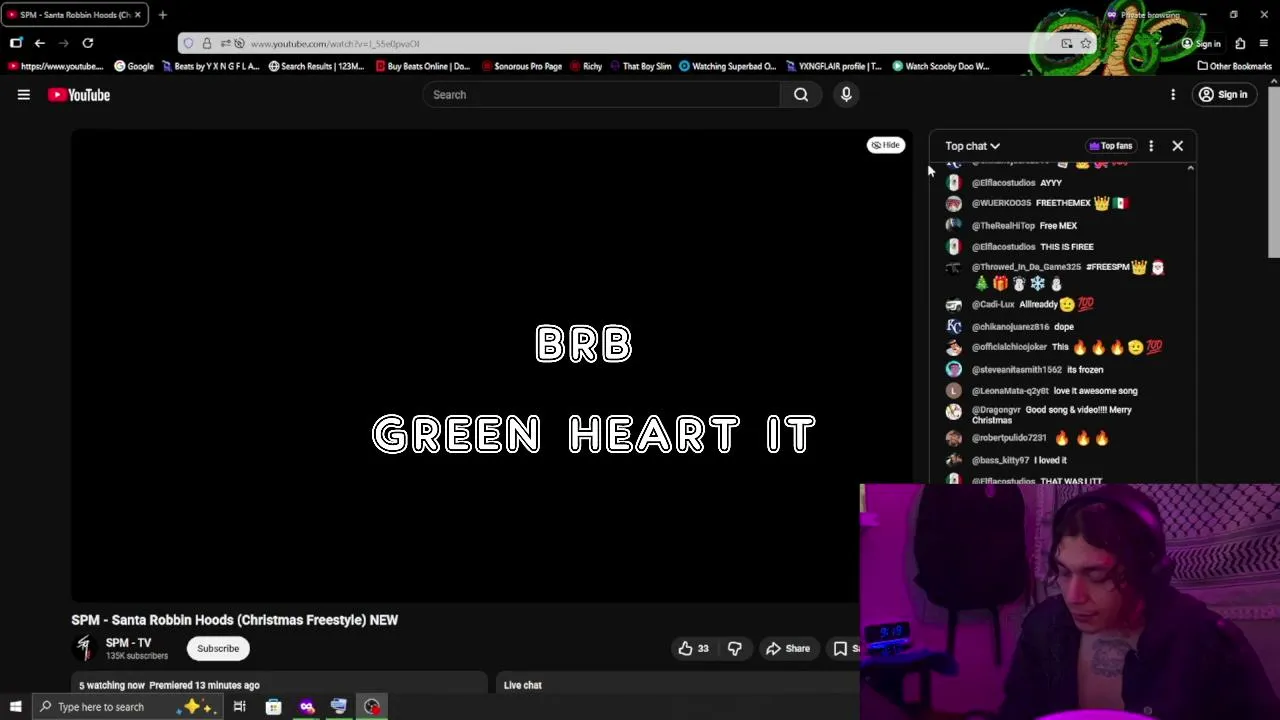Open the Windows Start menu
This screenshot has width=1280, height=720.
[x=15, y=707]
